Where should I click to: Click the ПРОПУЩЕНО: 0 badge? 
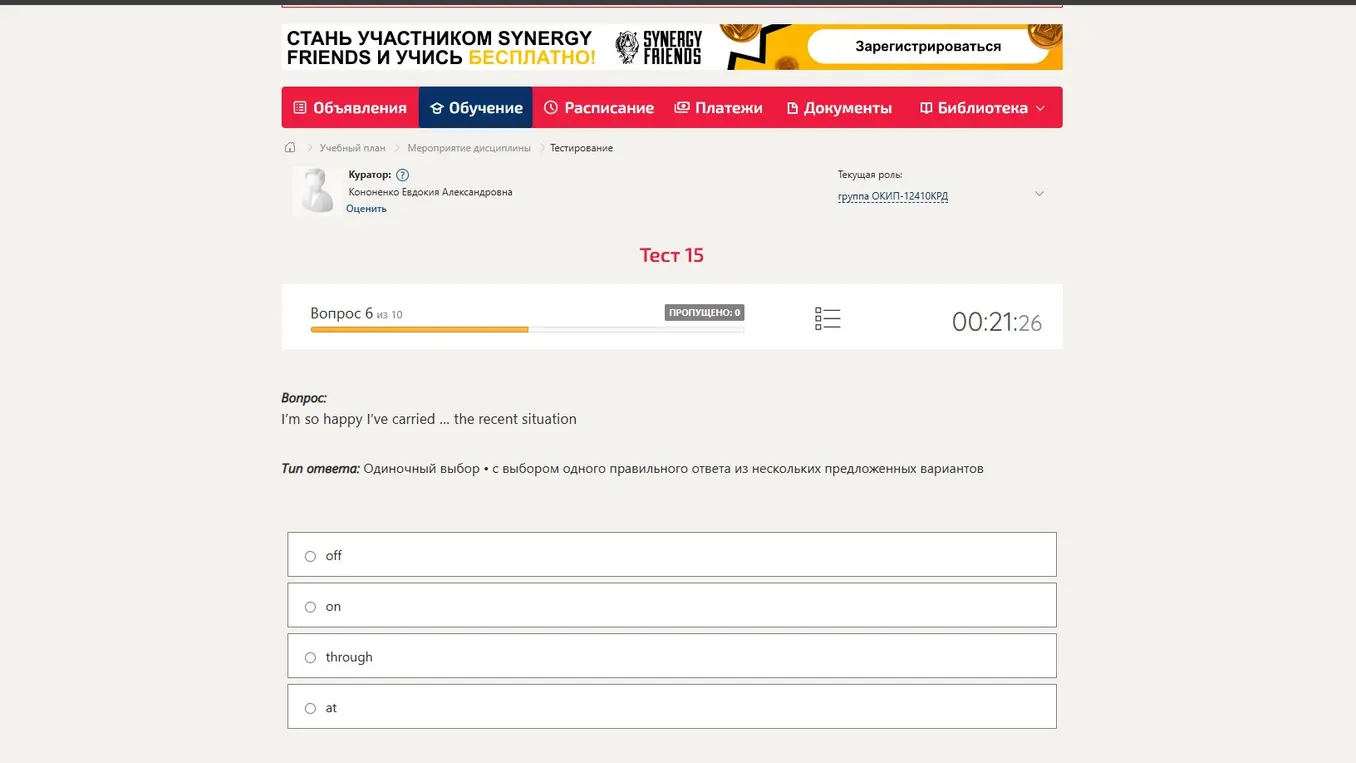[704, 313]
